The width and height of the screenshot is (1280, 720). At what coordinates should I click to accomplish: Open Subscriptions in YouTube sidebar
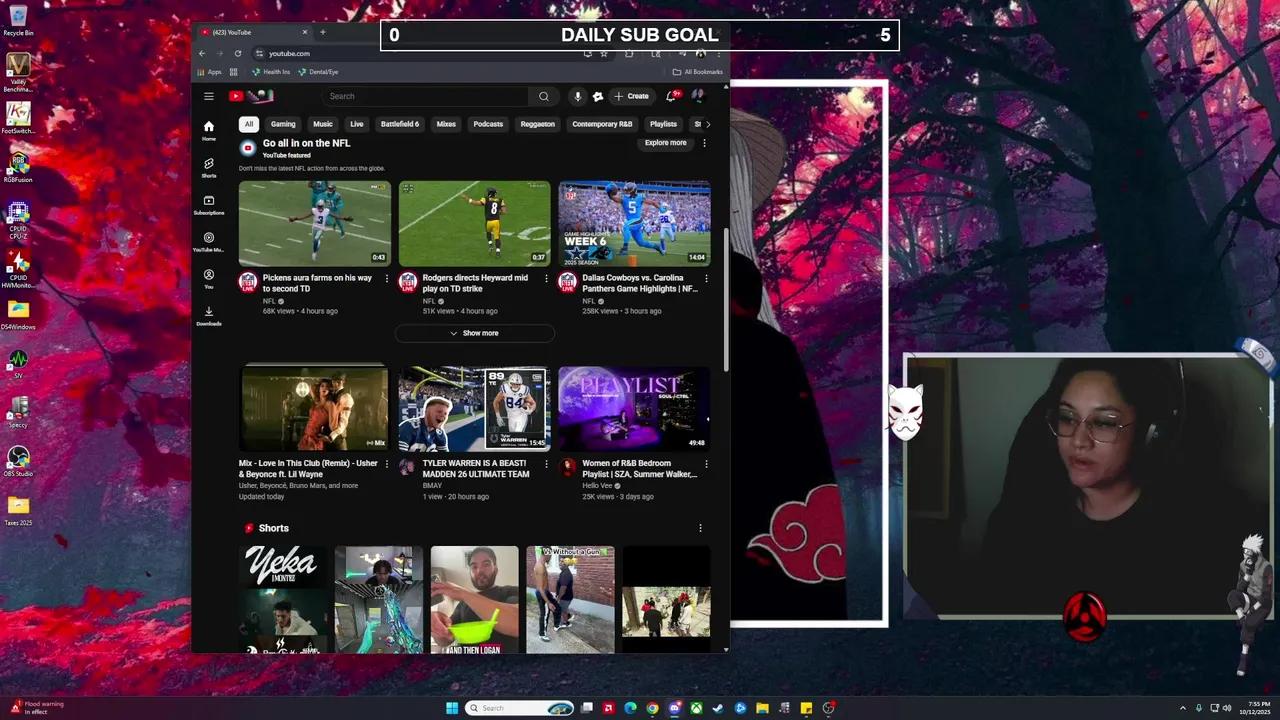pyautogui.click(x=208, y=205)
